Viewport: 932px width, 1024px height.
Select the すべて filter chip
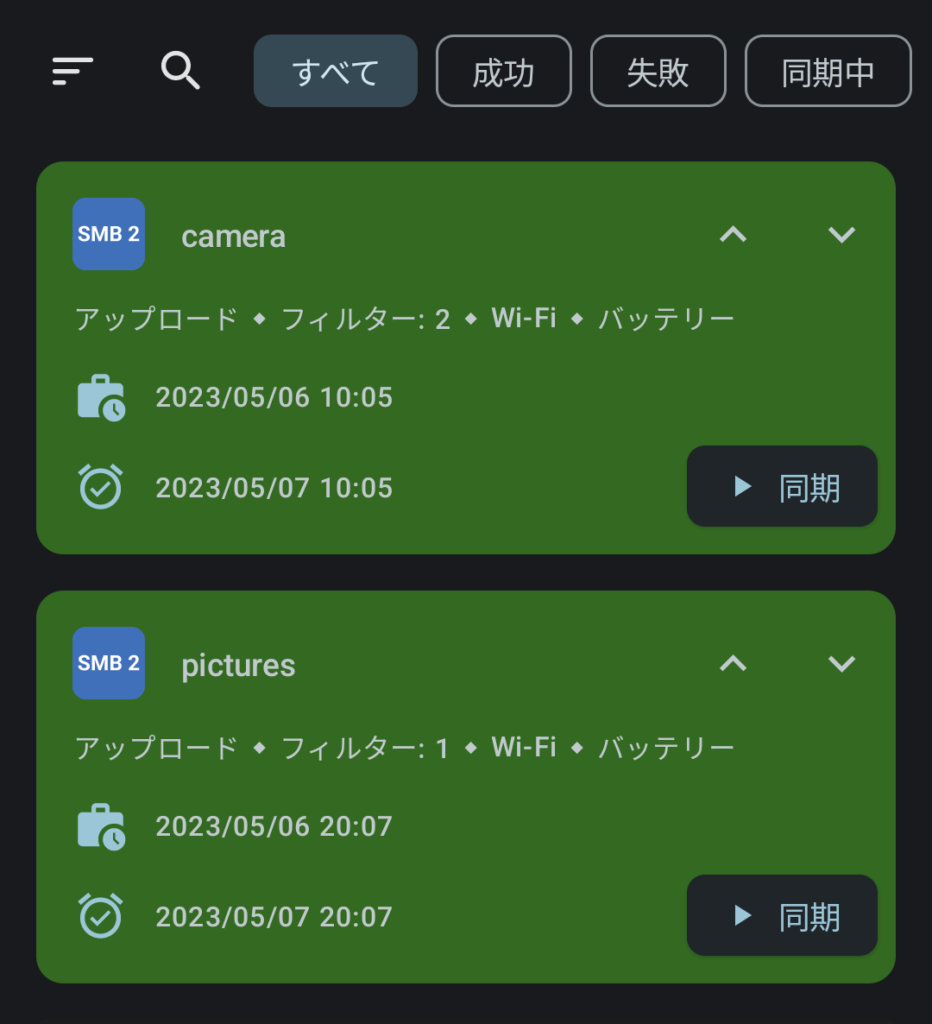[x=335, y=71]
